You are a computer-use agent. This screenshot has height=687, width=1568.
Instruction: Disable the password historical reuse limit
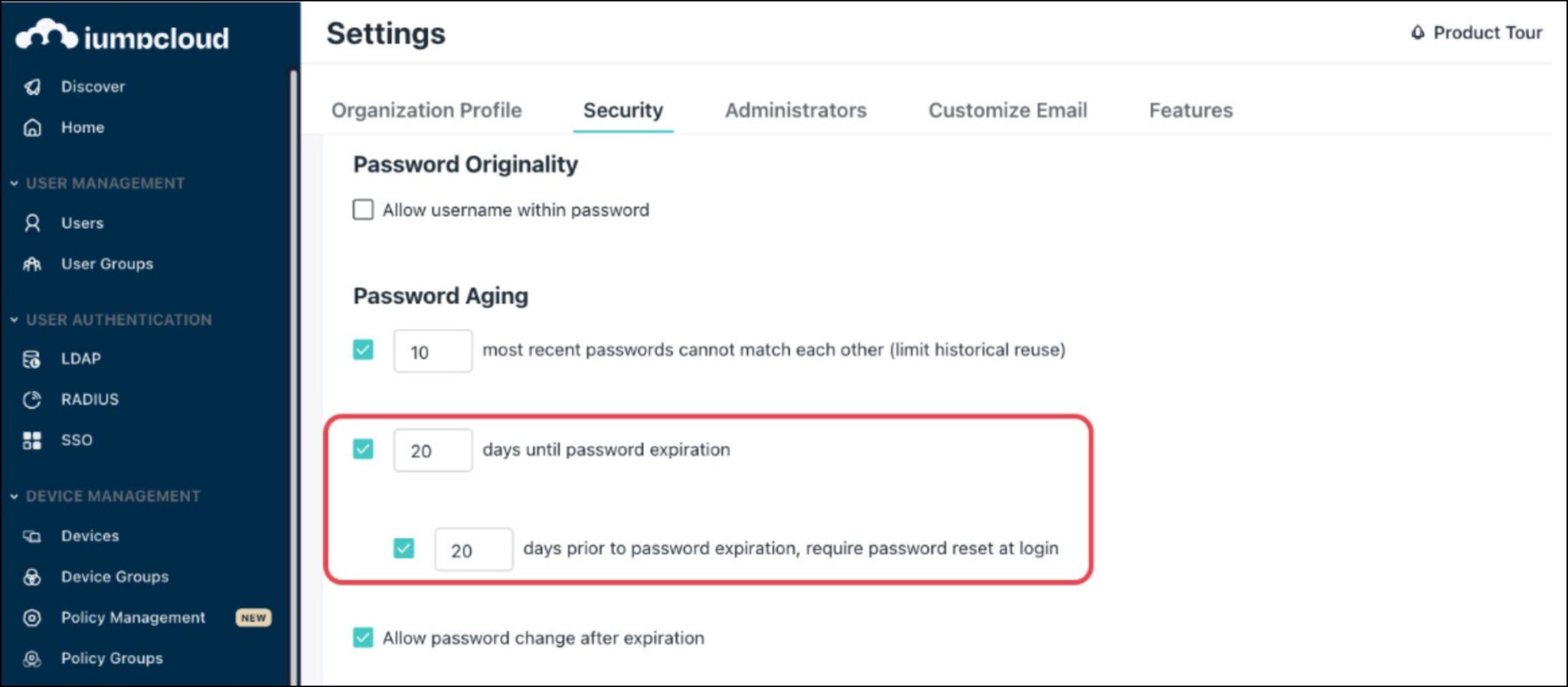(362, 349)
